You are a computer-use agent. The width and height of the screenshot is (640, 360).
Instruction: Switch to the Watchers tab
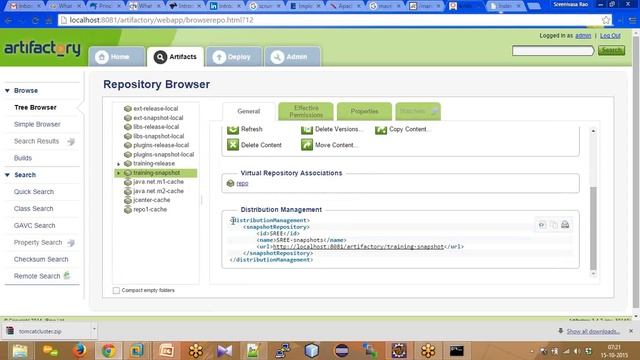[x=418, y=111]
